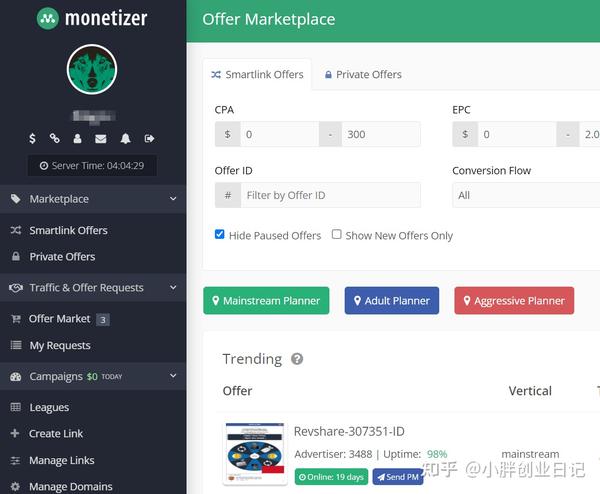Viewport: 600px width, 494px height.
Task: Open the Aggressive Planner
Action: tap(514, 301)
